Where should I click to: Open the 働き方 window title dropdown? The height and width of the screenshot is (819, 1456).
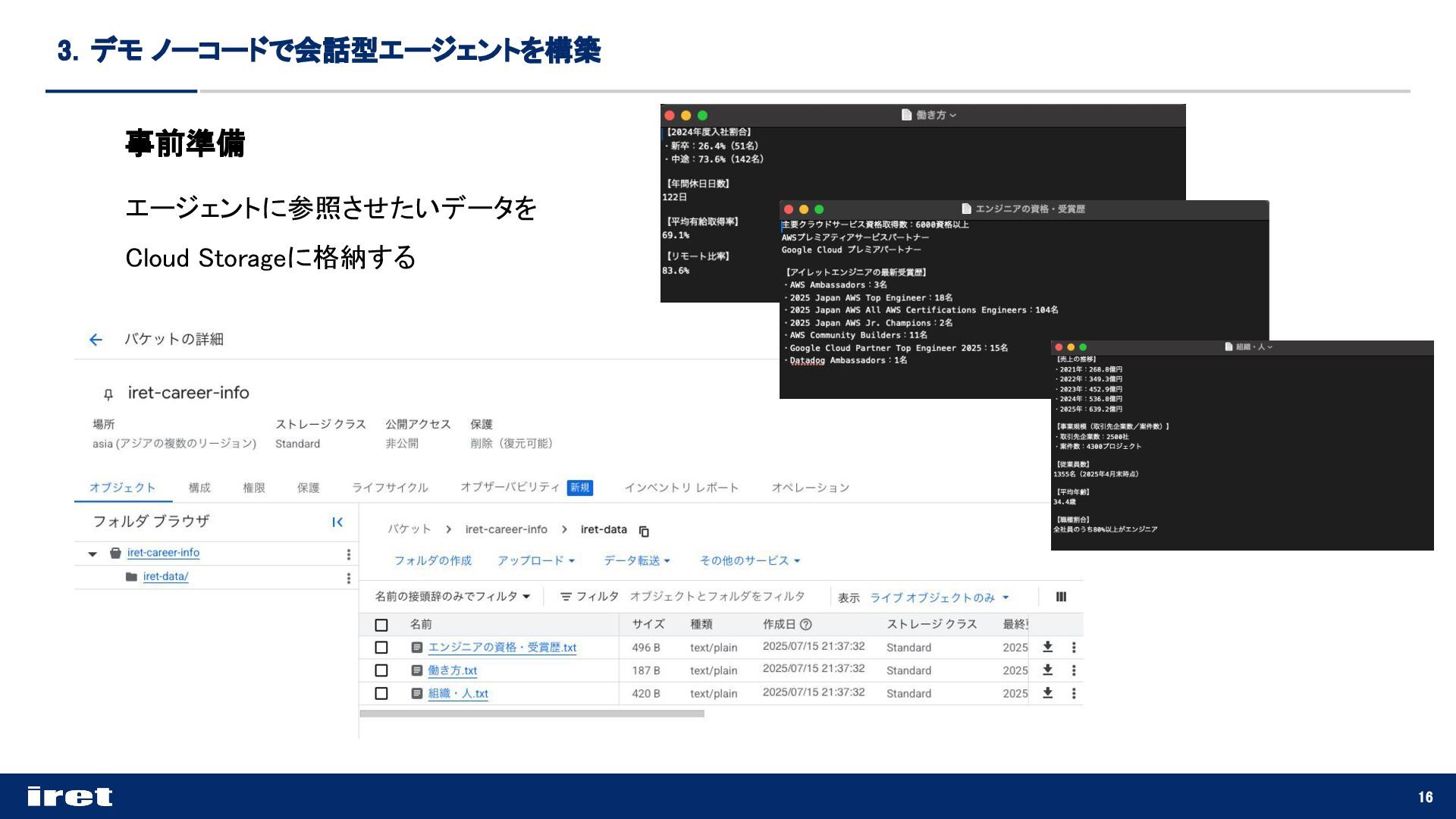point(953,115)
